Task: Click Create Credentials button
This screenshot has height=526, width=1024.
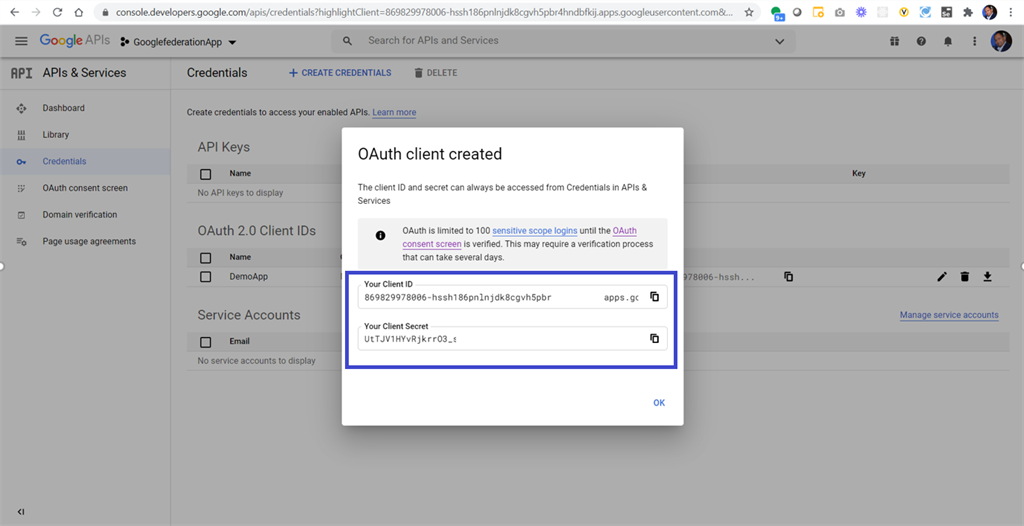Action: 340,73
